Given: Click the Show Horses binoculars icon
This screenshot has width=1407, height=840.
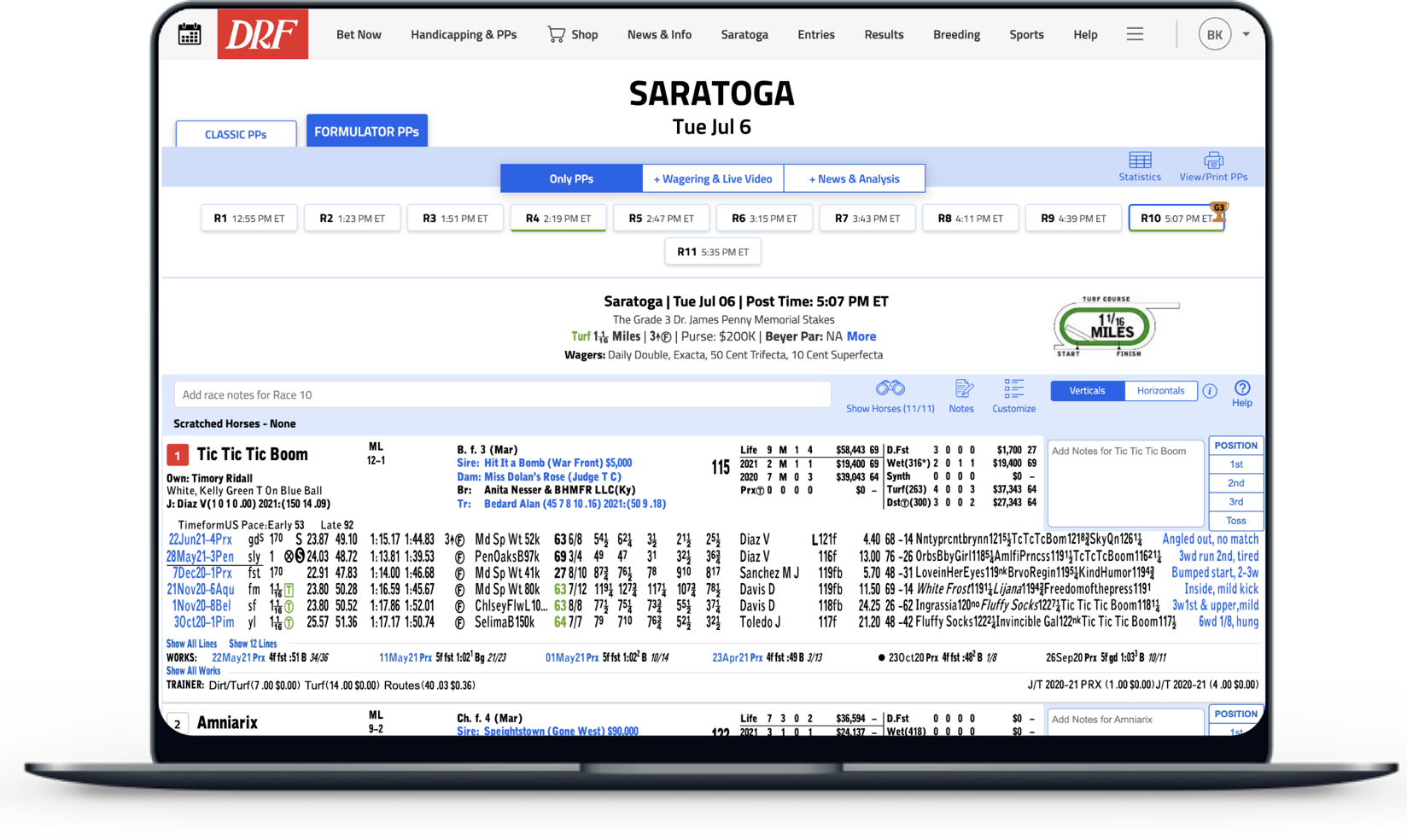Looking at the screenshot, I should point(890,388).
